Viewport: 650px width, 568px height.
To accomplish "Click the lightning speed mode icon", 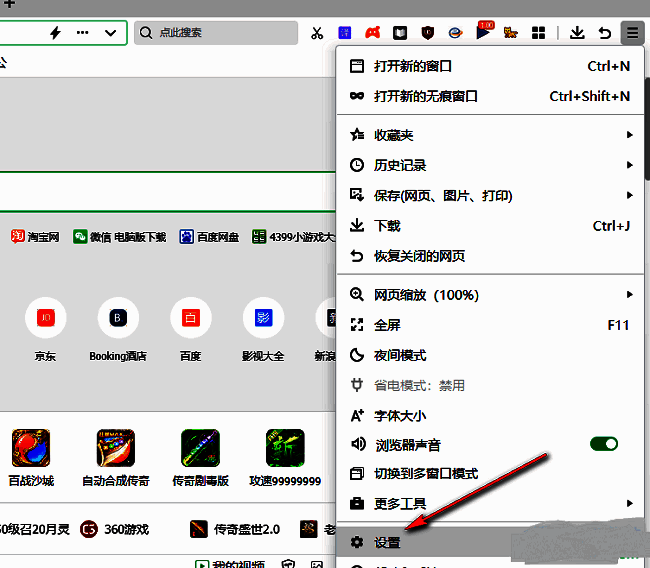I will coord(55,33).
